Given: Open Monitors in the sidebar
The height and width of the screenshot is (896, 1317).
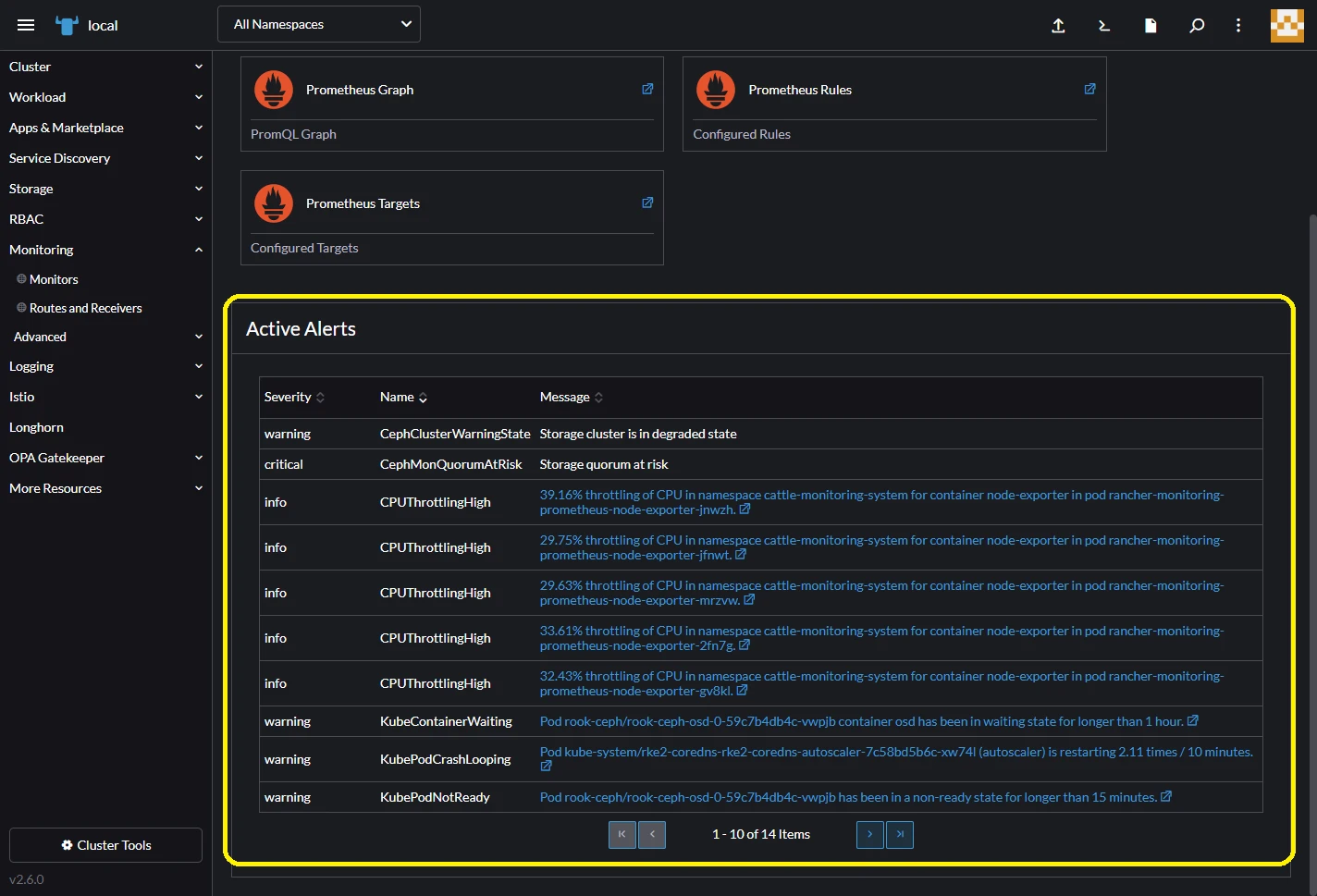Looking at the screenshot, I should (x=54, y=279).
